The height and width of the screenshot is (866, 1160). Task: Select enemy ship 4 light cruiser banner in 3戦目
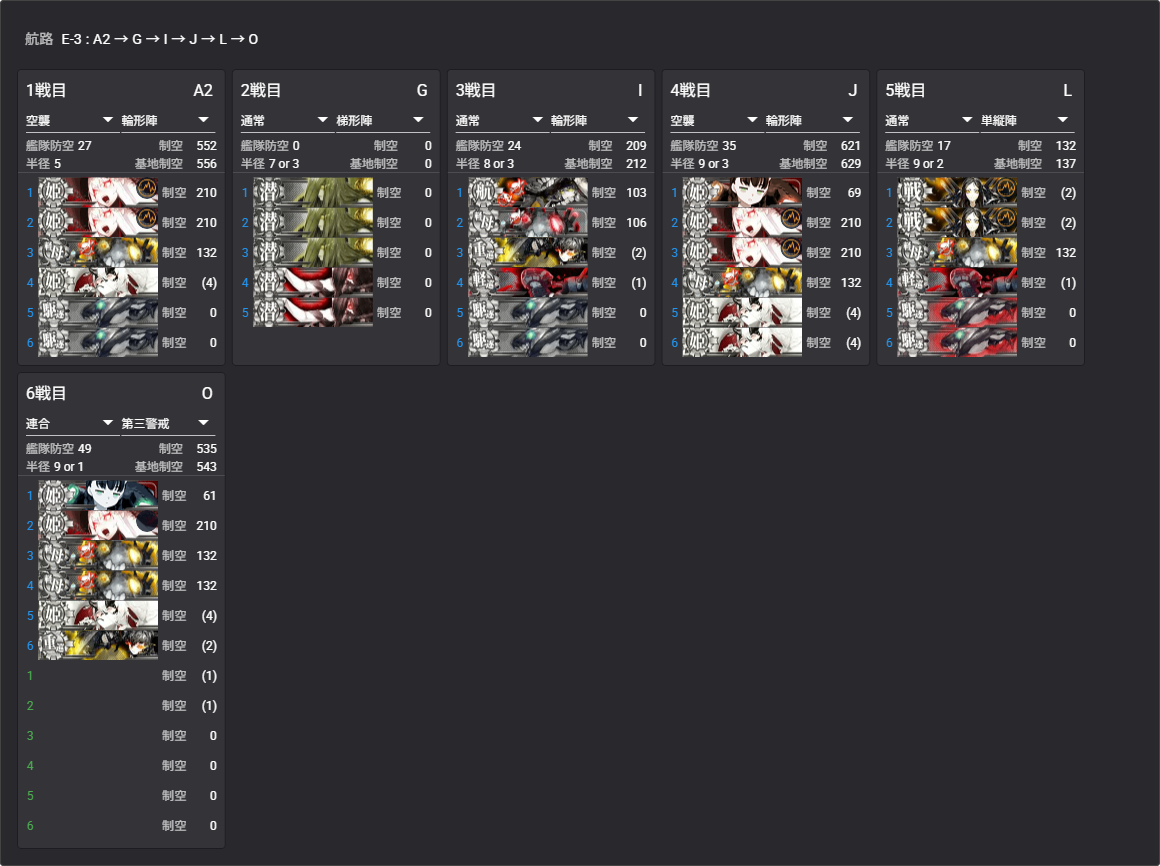(x=528, y=283)
